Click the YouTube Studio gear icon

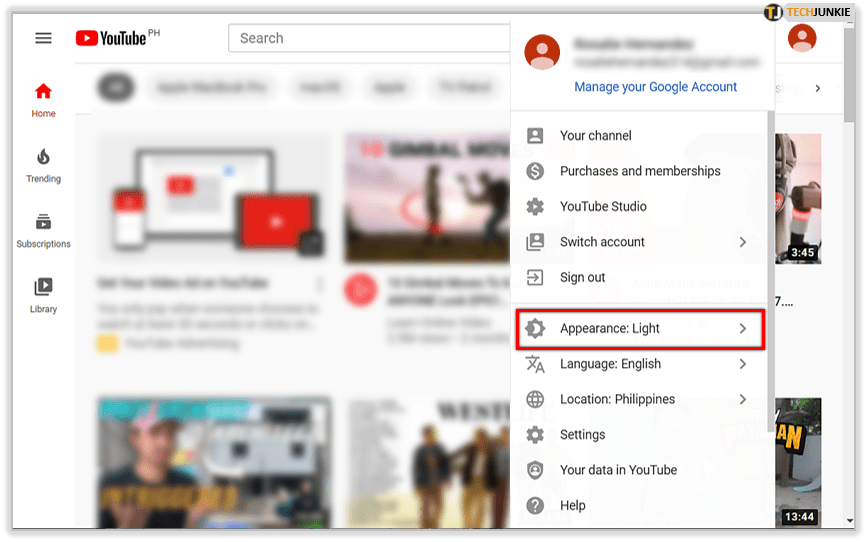[535, 207]
